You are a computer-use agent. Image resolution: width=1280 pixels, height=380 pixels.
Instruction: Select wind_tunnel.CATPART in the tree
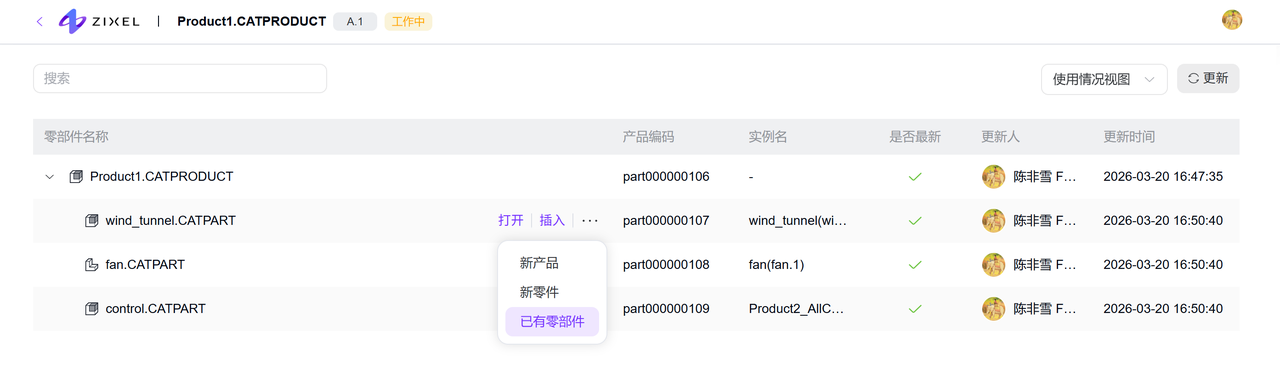170,221
